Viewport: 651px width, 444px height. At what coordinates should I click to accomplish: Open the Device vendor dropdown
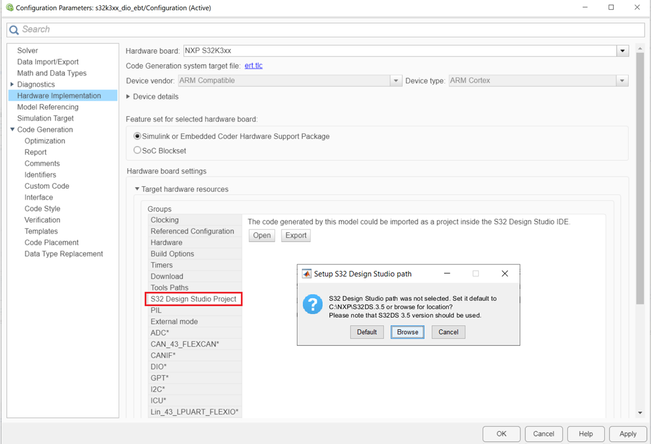[x=396, y=81]
